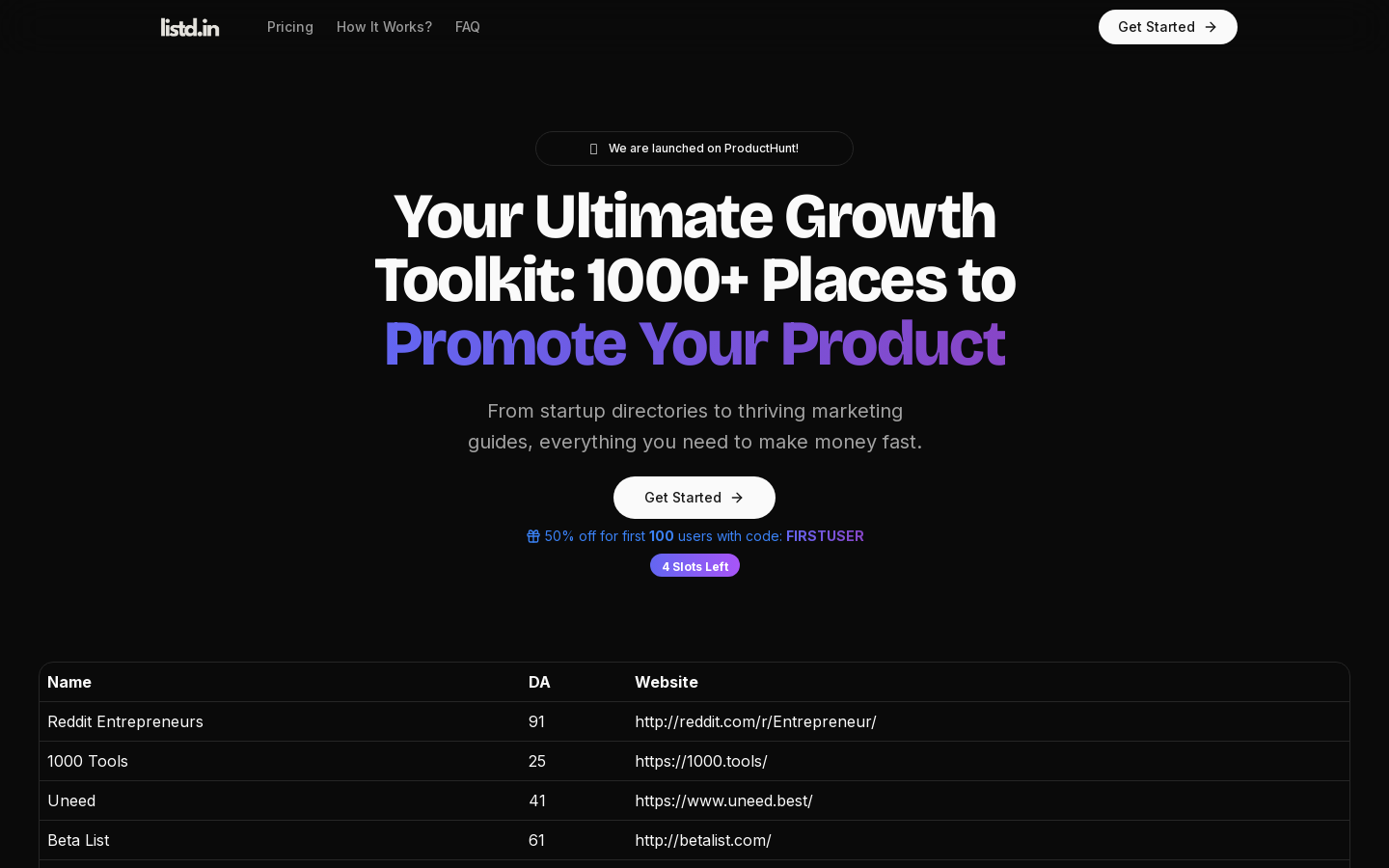The height and width of the screenshot is (868, 1389).
Task: Open the FAQ nav link
Action: (468, 27)
